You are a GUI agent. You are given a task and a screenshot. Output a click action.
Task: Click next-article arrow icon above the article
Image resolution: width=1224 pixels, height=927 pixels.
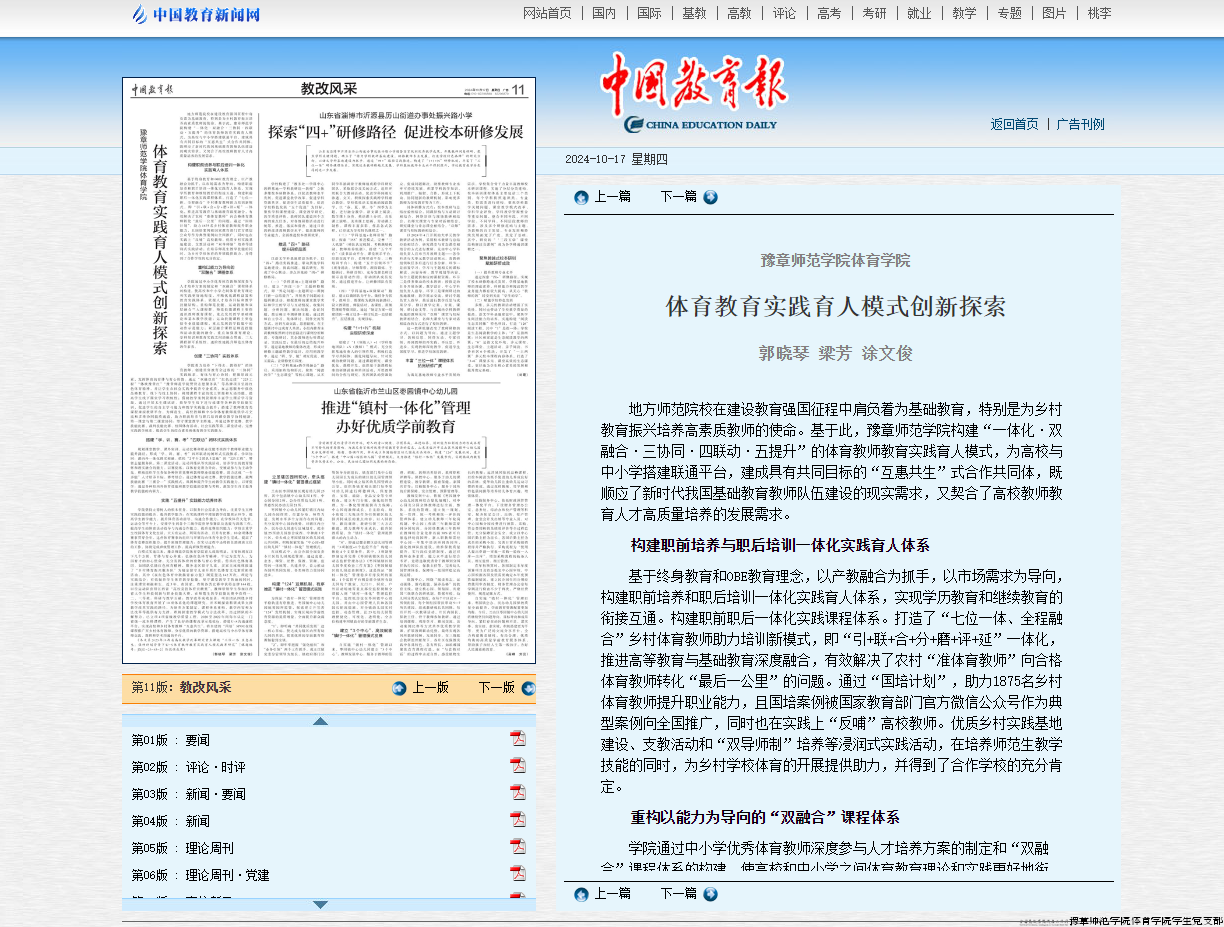[x=710, y=197]
